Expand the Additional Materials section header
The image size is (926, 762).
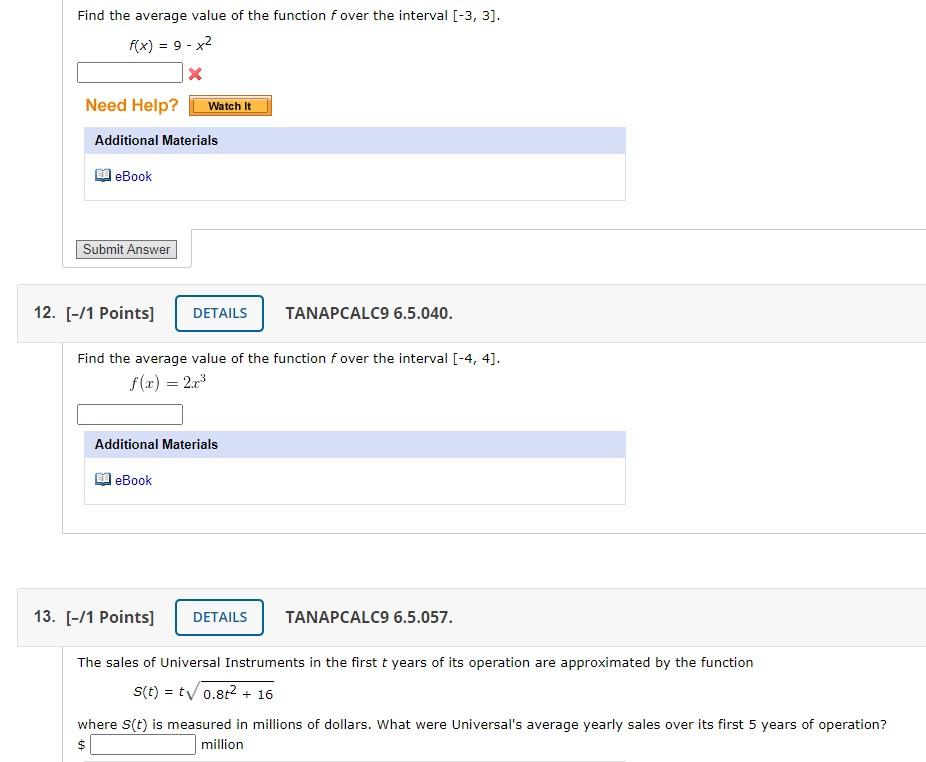(x=155, y=140)
